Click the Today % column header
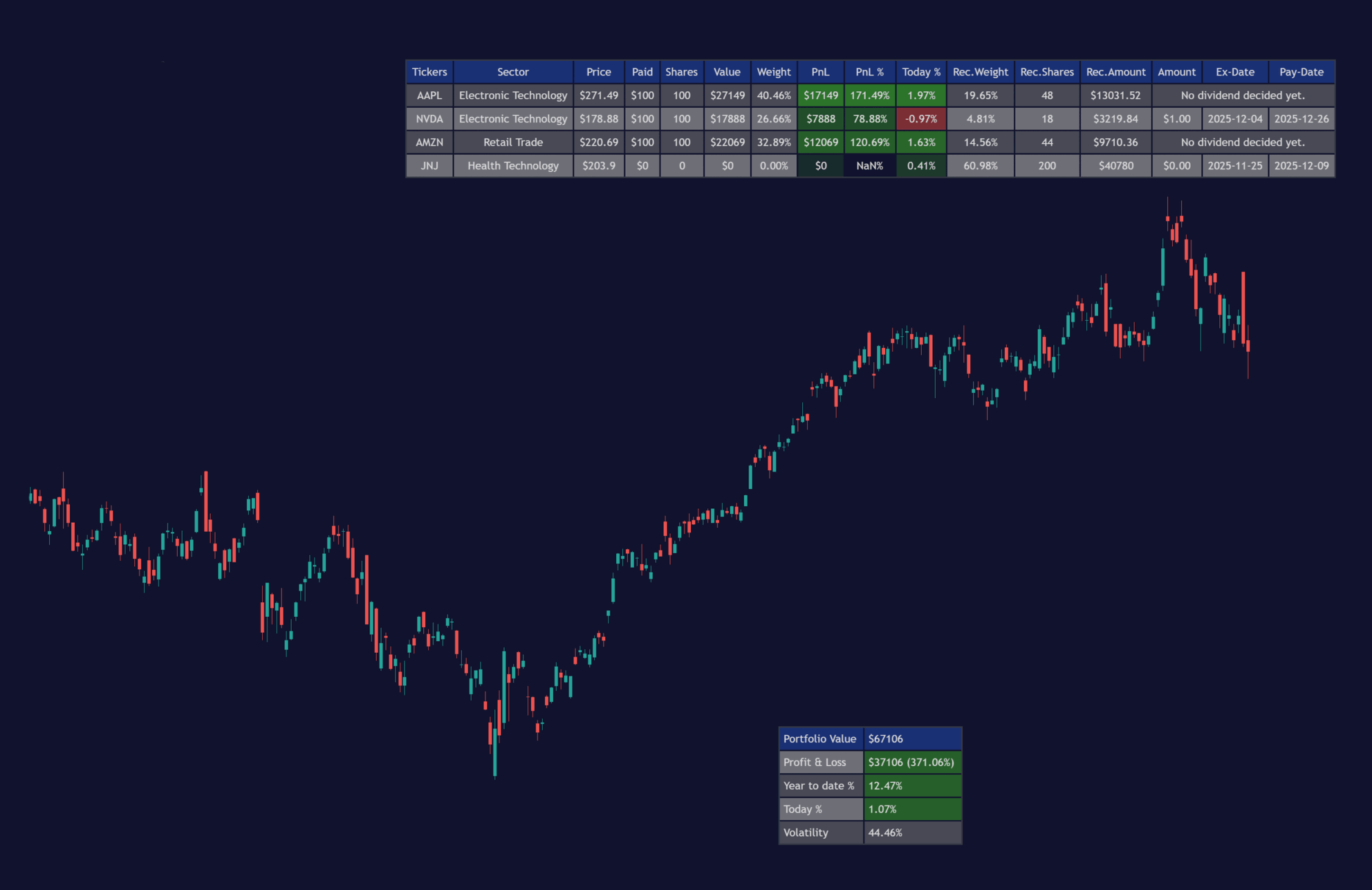 (x=921, y=72)
